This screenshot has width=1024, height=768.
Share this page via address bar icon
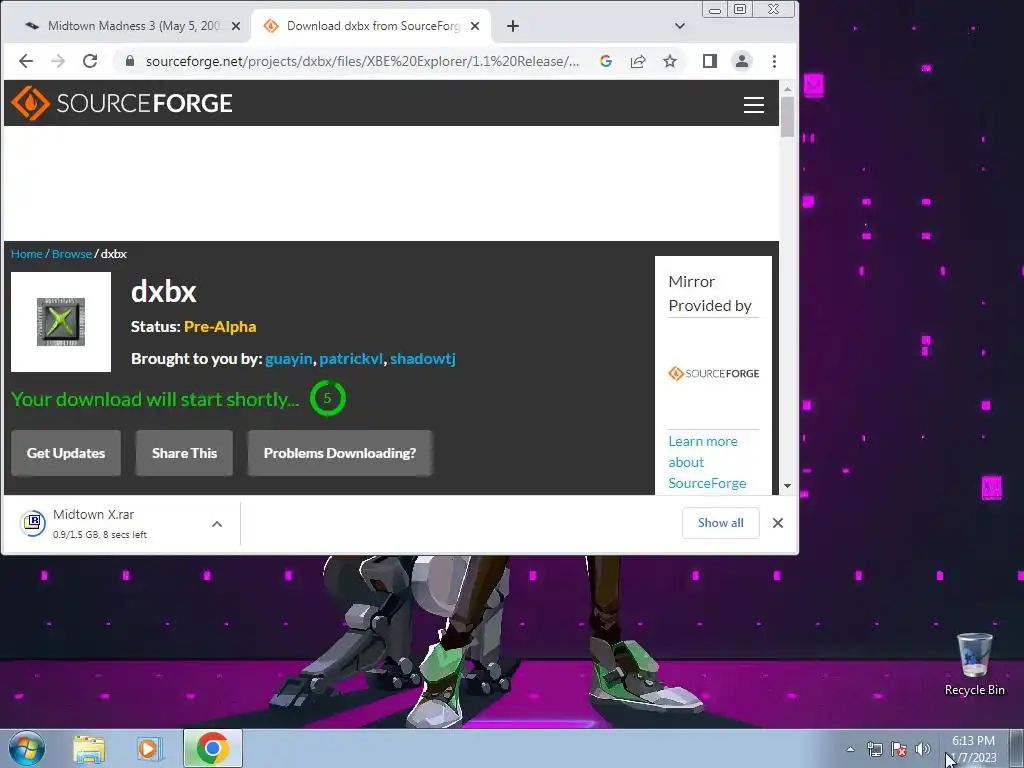[638, 61]
